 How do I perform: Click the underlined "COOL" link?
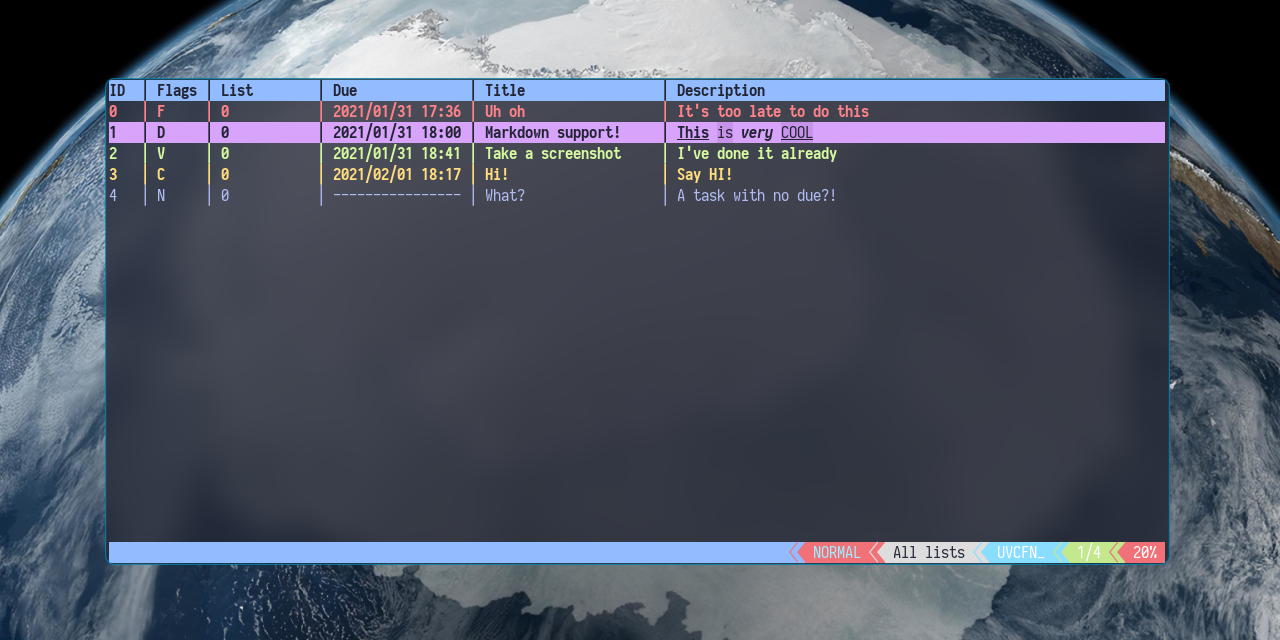pos(797,132)
